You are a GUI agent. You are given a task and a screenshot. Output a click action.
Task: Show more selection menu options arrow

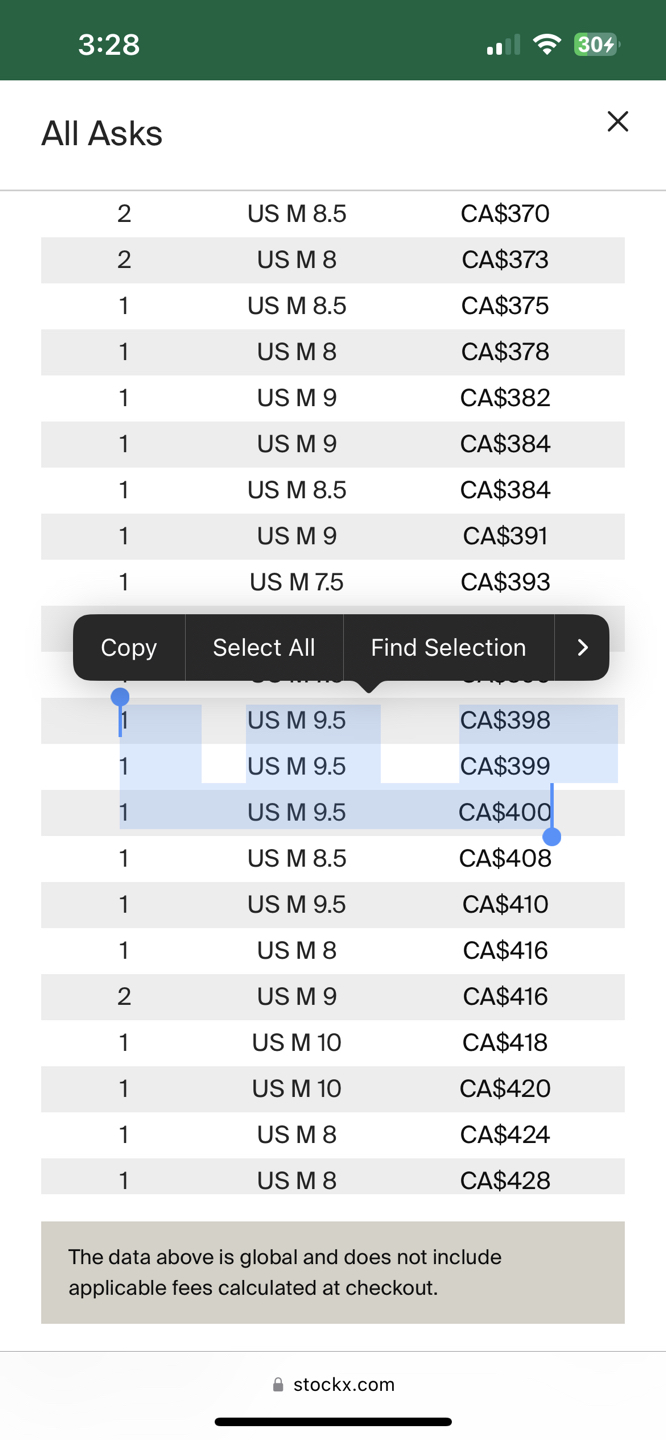(x=582, y=648)
